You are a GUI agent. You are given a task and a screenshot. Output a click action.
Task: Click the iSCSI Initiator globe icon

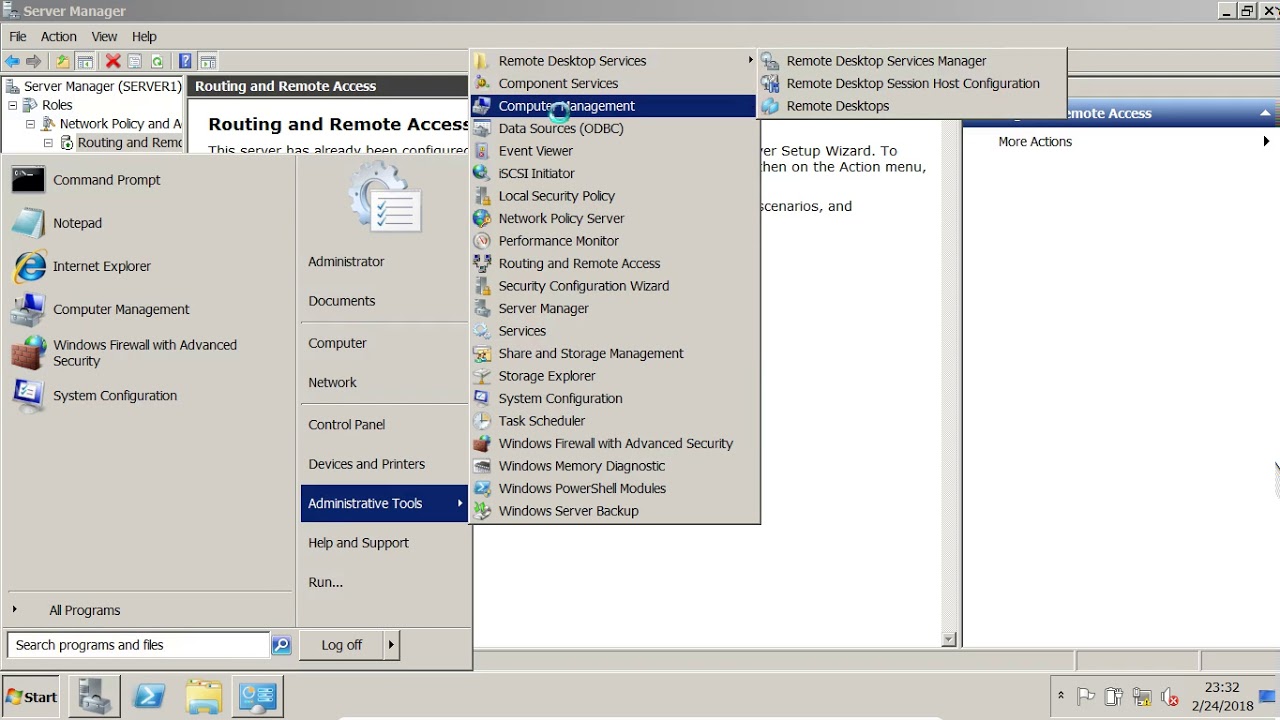tap(482, 173)
